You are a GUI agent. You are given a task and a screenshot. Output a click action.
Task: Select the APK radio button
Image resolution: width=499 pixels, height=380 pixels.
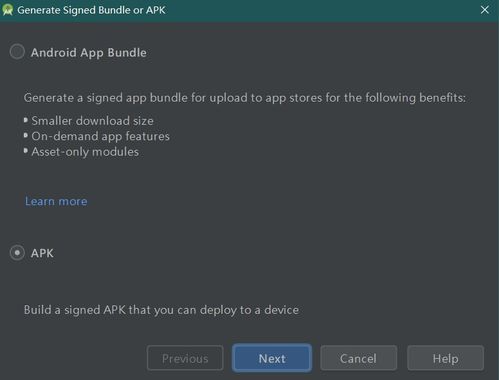(x=17, y=253)
